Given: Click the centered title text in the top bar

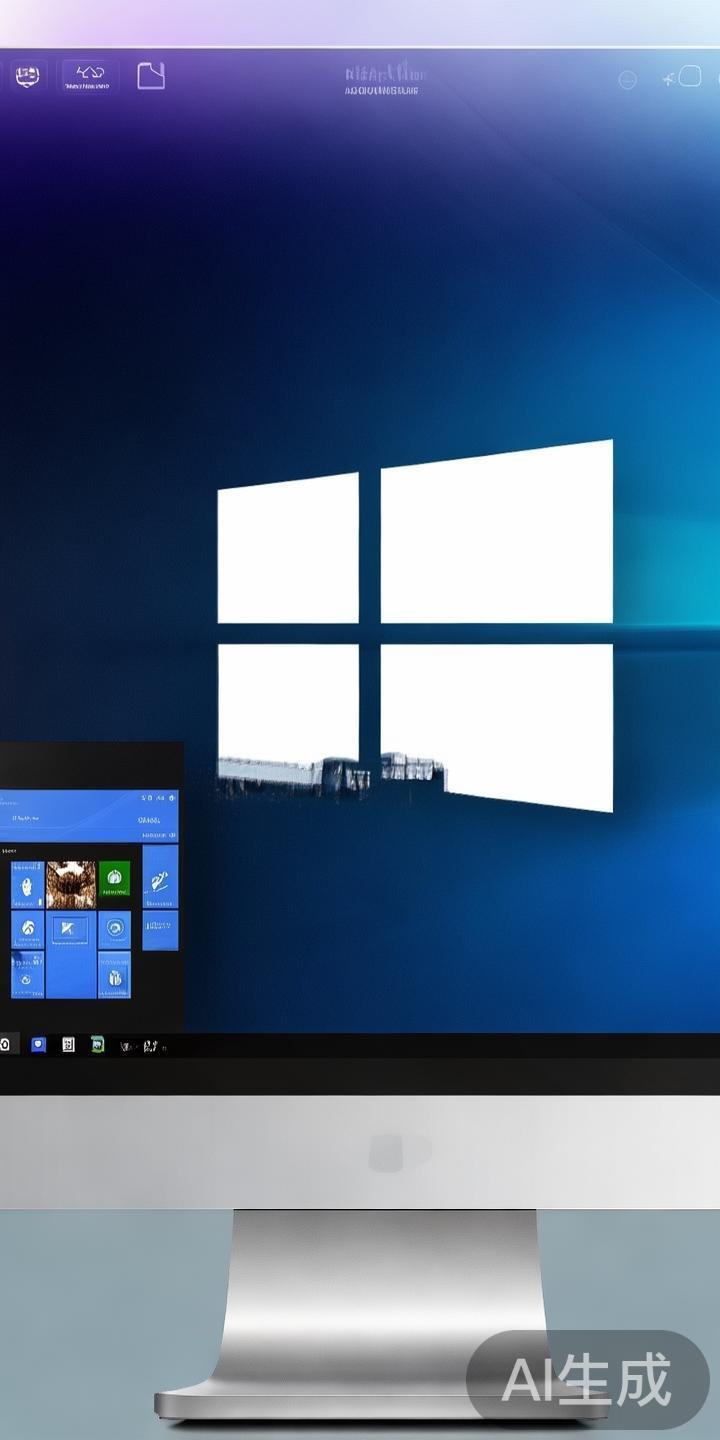Looking at the screenshot, I should (384, 80).
